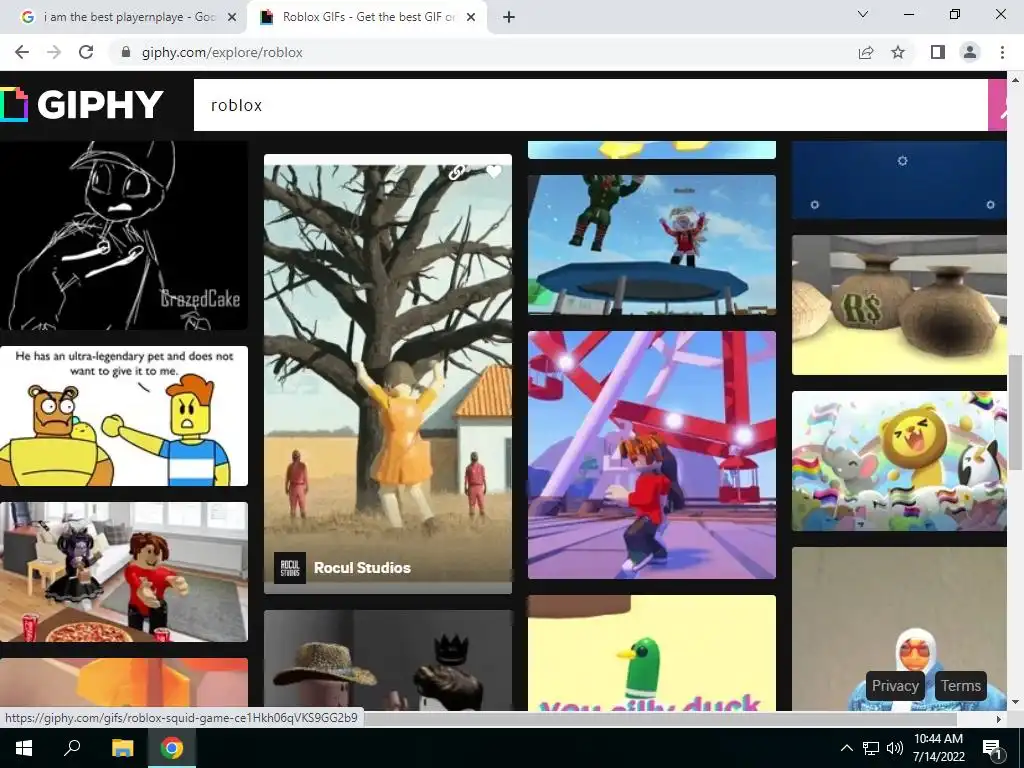Open Windows Start menu
Screen dimensions: 1024x768
24,748
